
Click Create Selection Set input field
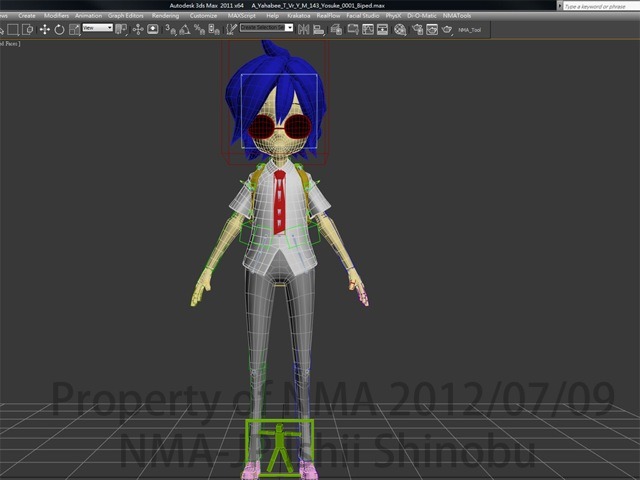[262, 27]
